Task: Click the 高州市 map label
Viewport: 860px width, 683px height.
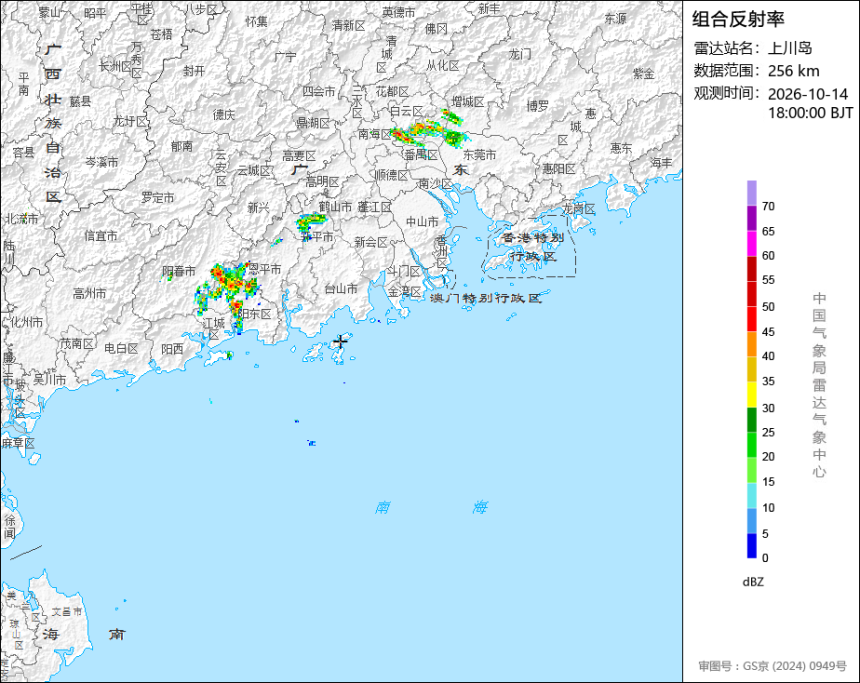Action: [89, 294]
